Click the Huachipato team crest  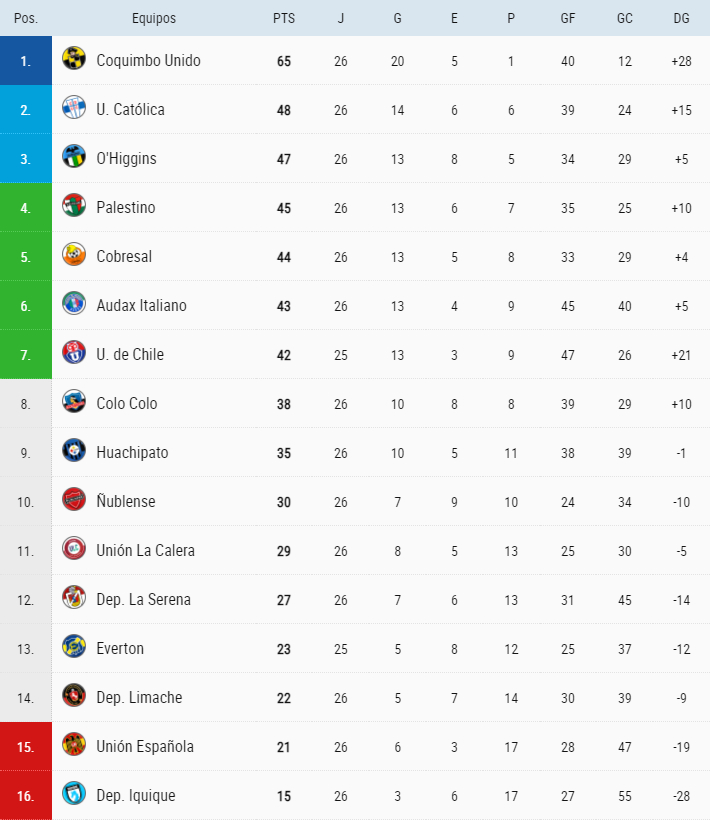pos(73,450)
